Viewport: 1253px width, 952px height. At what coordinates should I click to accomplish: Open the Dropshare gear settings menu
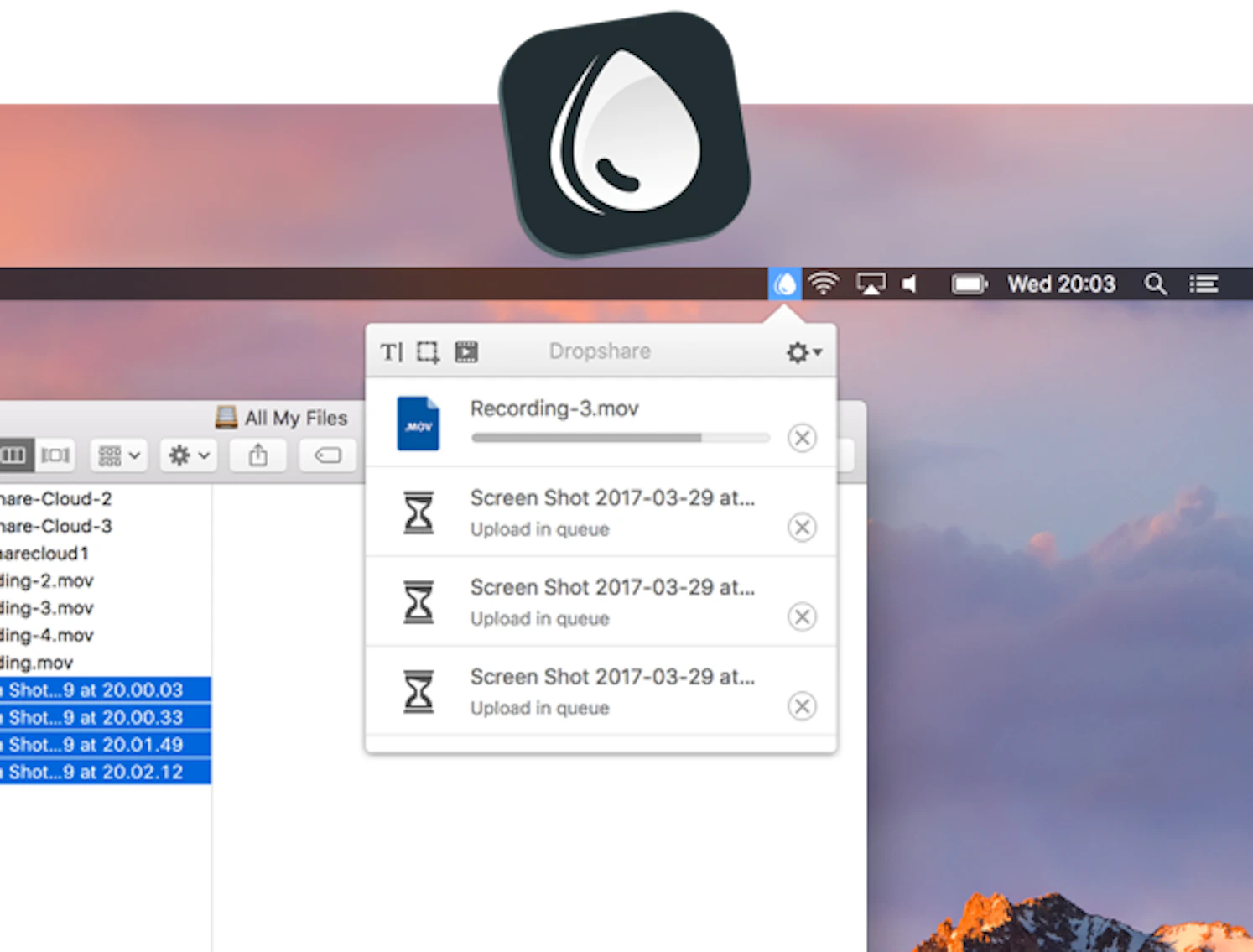point(803,352)
